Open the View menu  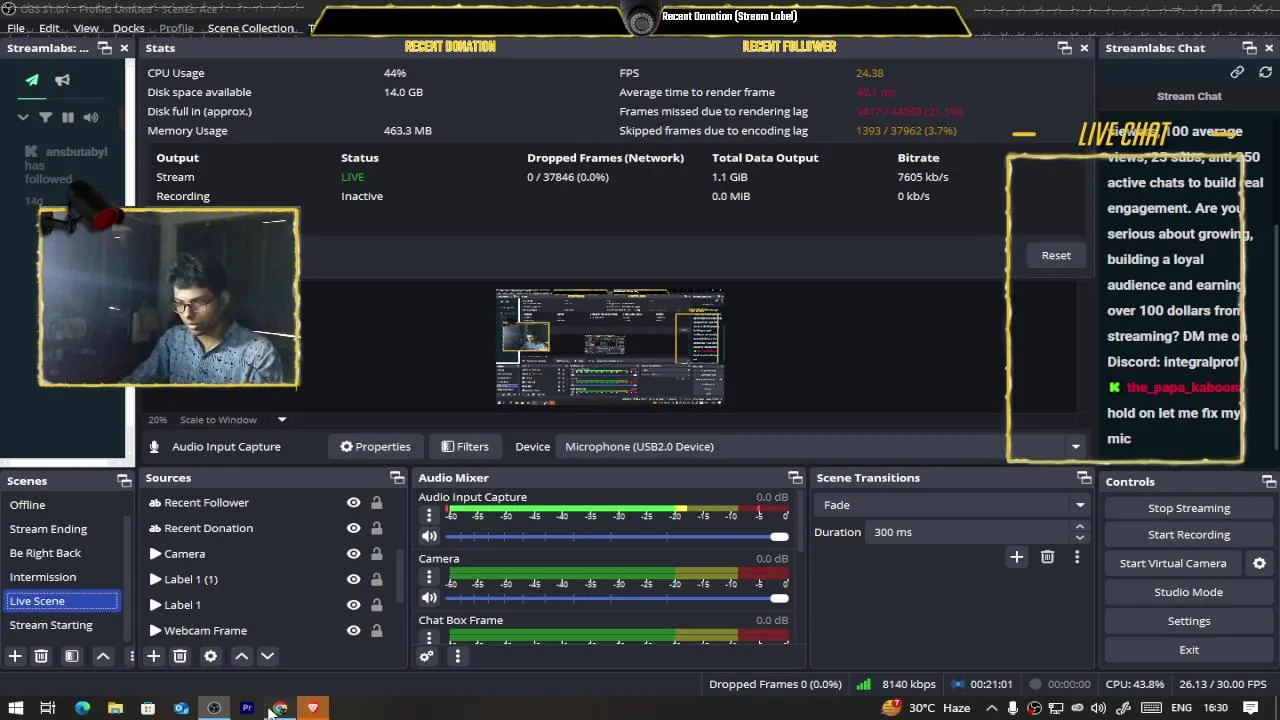[x=86, y=28]
